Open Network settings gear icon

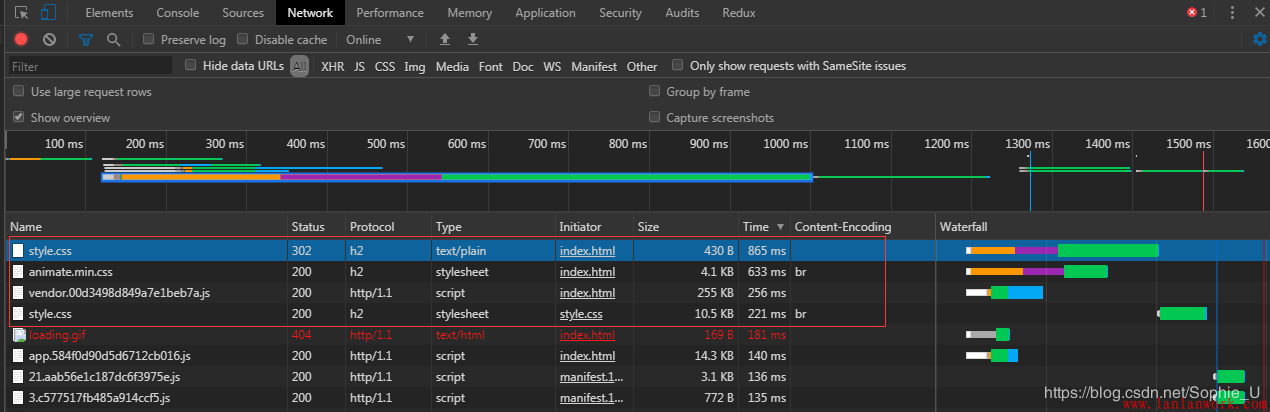(x=1260, y=40)
